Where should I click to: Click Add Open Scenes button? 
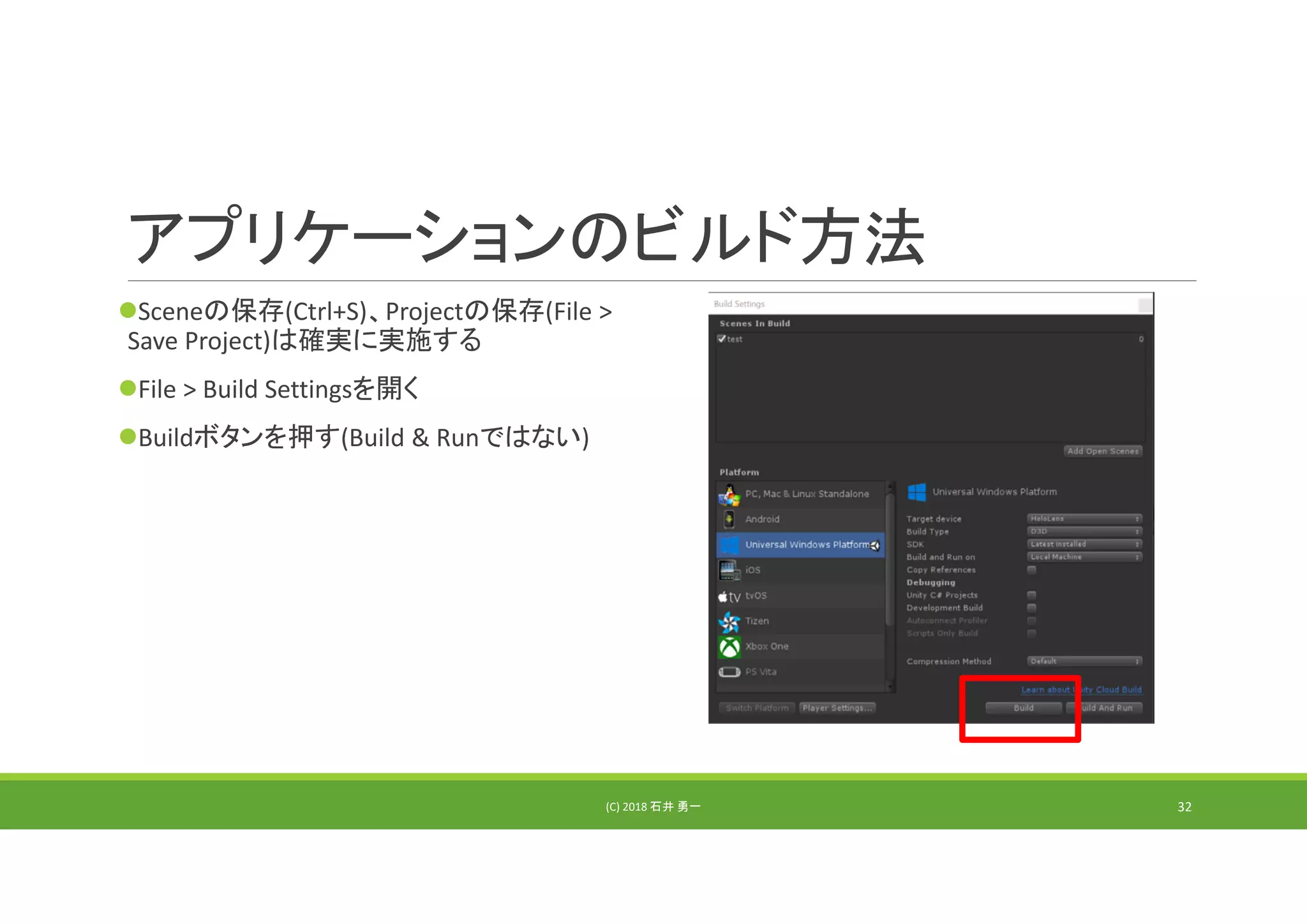[x=1103, y=451]
